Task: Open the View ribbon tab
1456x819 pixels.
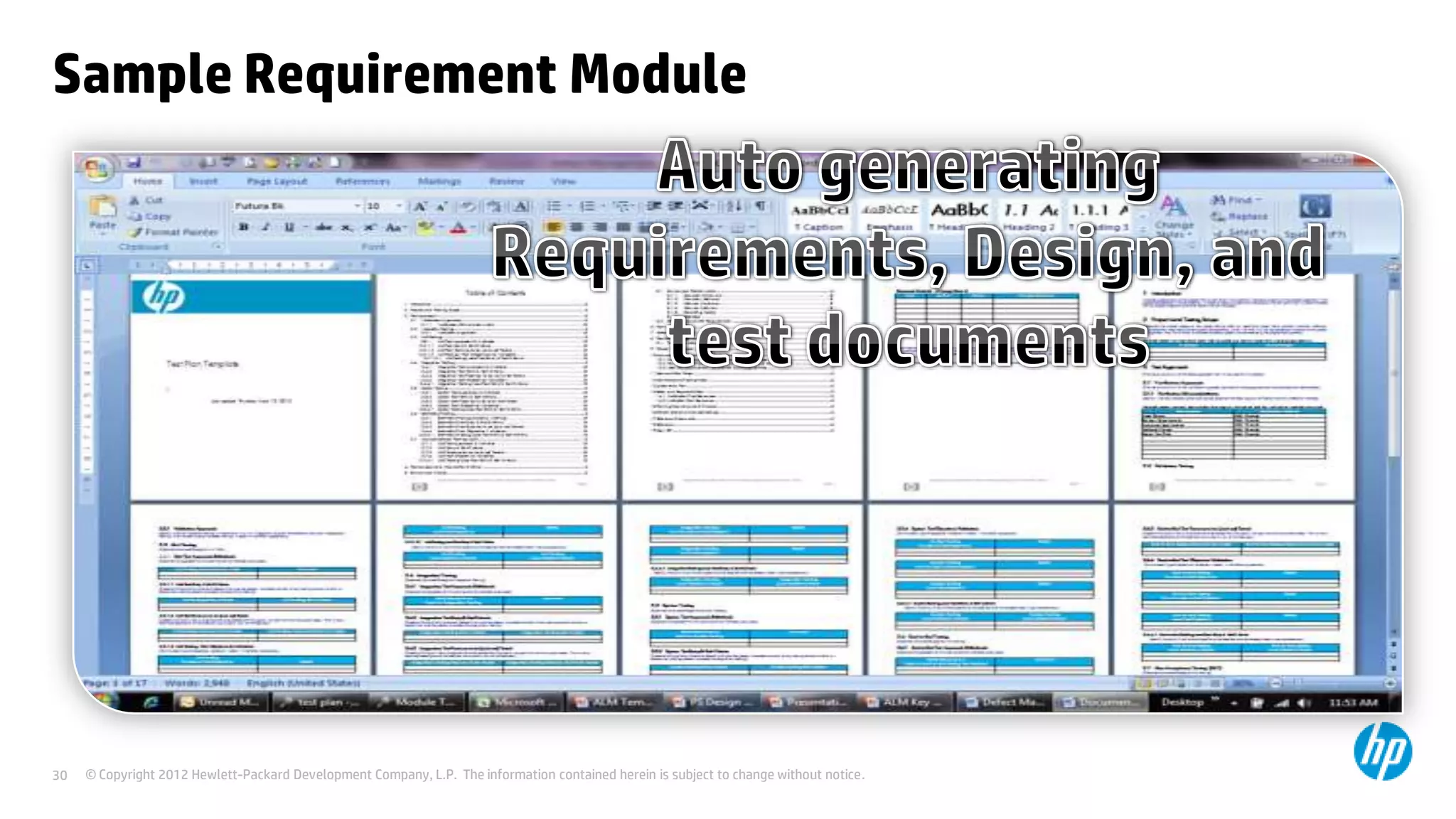Action: (x=564, y=181)
